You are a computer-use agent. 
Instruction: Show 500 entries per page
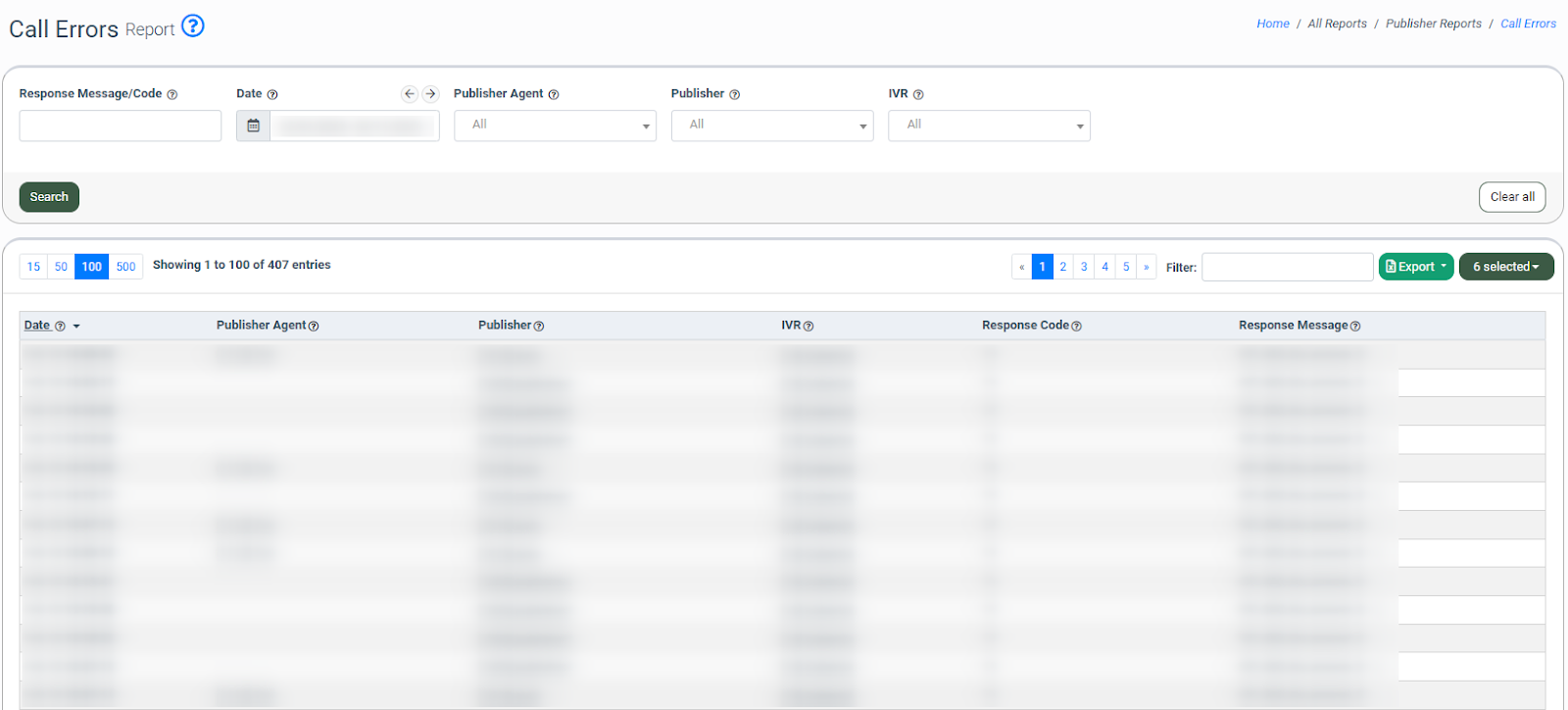point(125,267)
